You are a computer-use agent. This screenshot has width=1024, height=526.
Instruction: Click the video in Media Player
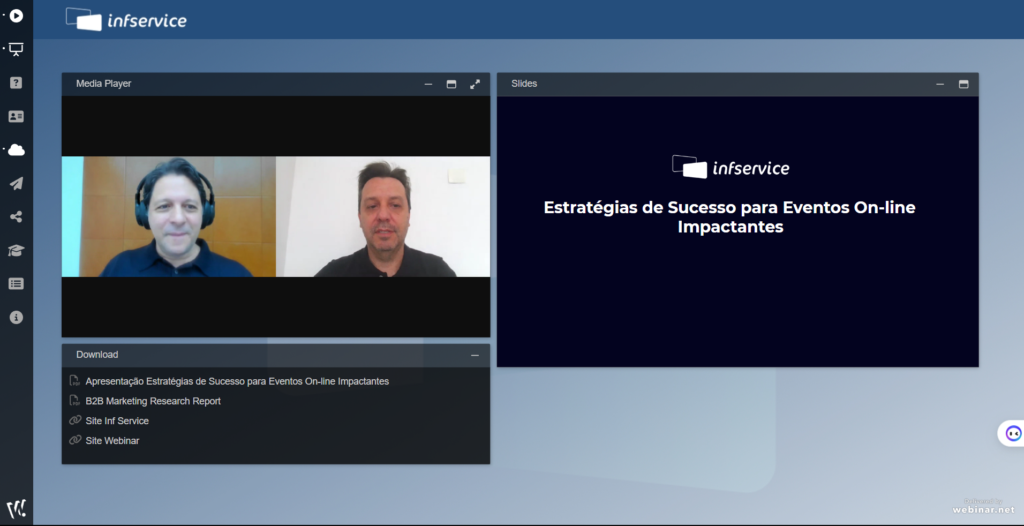tap(276, 216)
